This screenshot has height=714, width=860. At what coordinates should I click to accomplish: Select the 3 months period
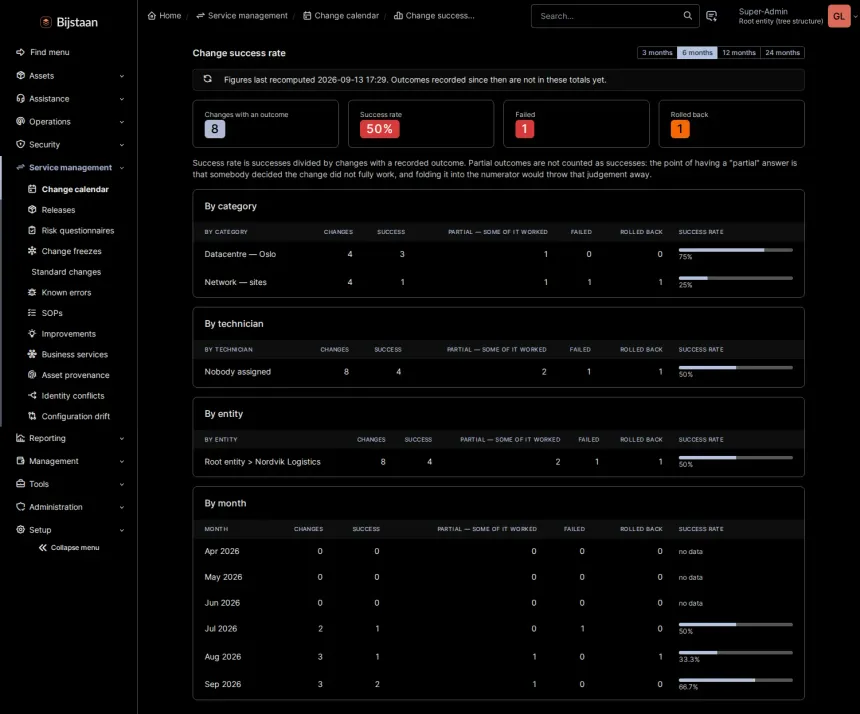(x=657, y=53)
